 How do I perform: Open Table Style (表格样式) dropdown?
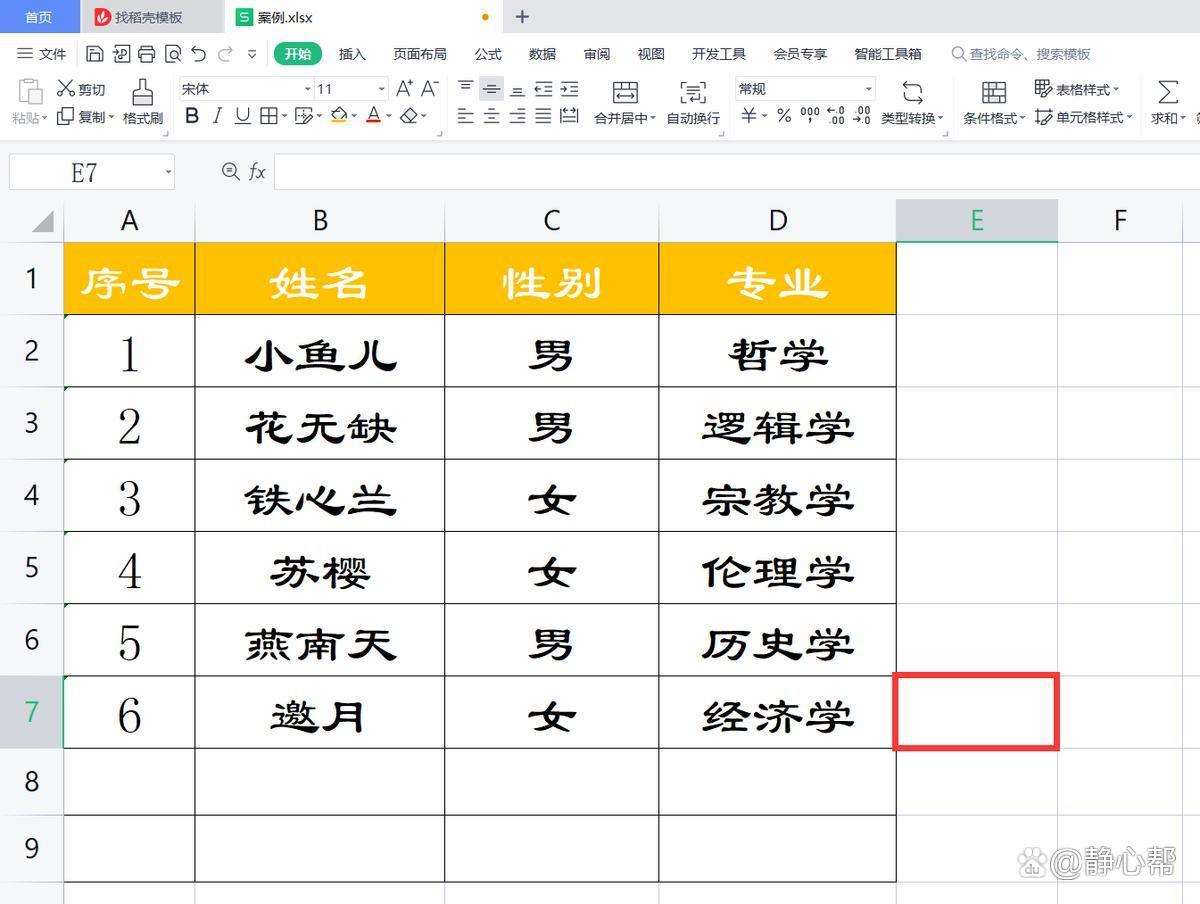coord(1078,89)
